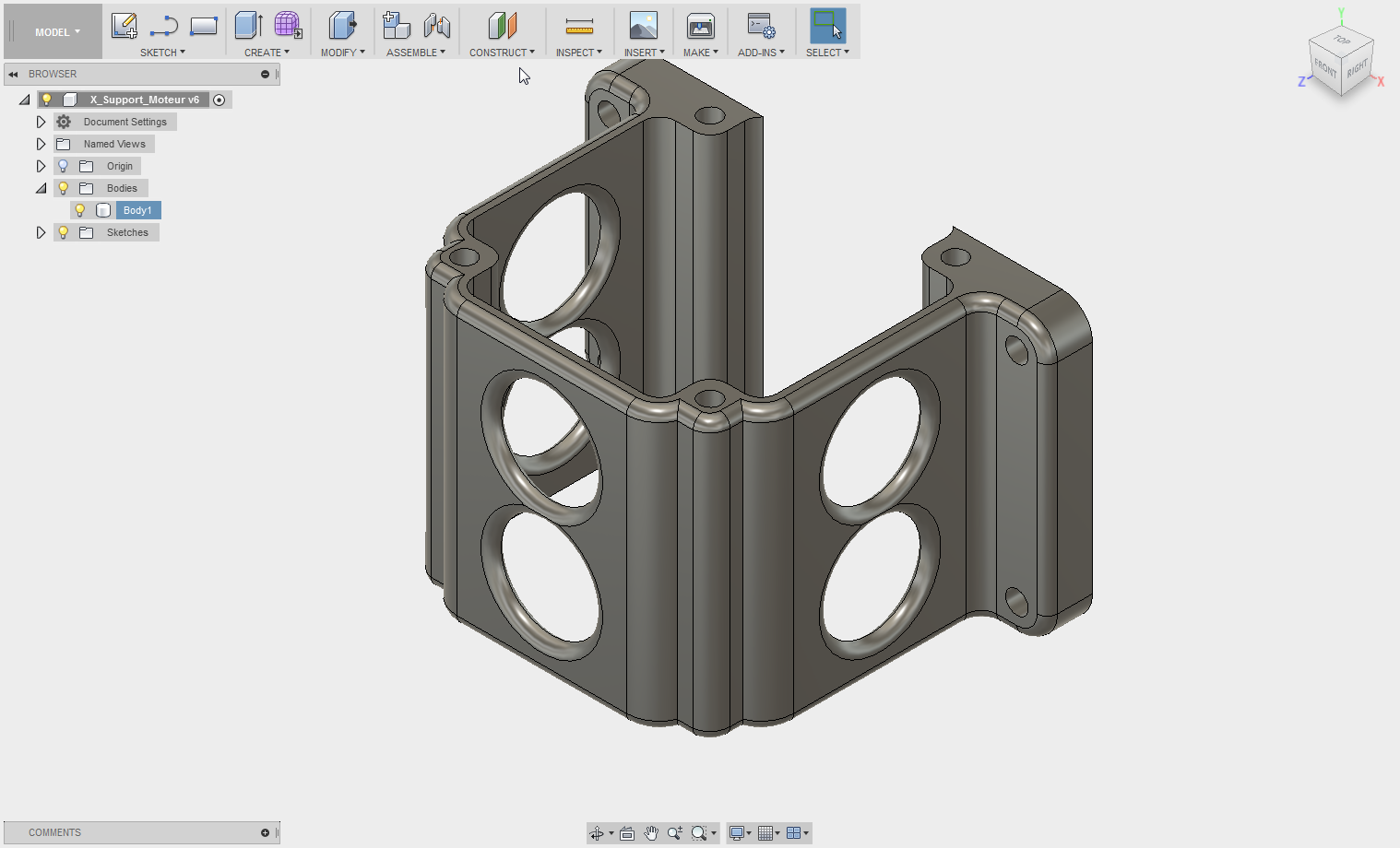Expand the Sketches folder in browser
The height and width of the screenshot is (848, 1400).
click(41, 232)
